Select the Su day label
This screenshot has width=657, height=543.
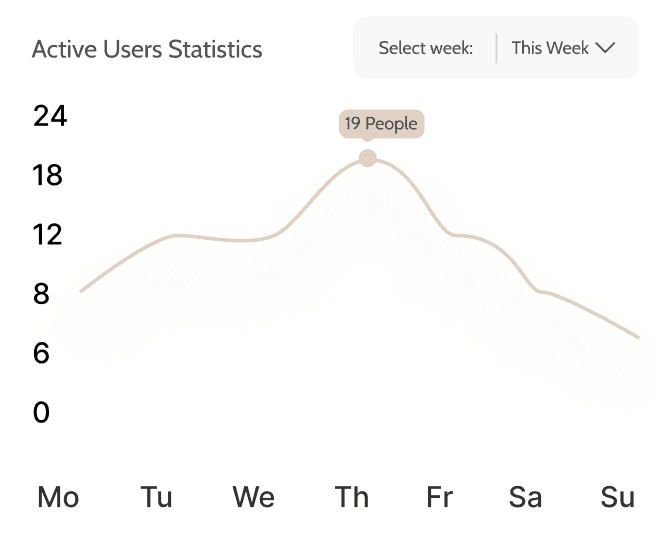pos(618,497)
